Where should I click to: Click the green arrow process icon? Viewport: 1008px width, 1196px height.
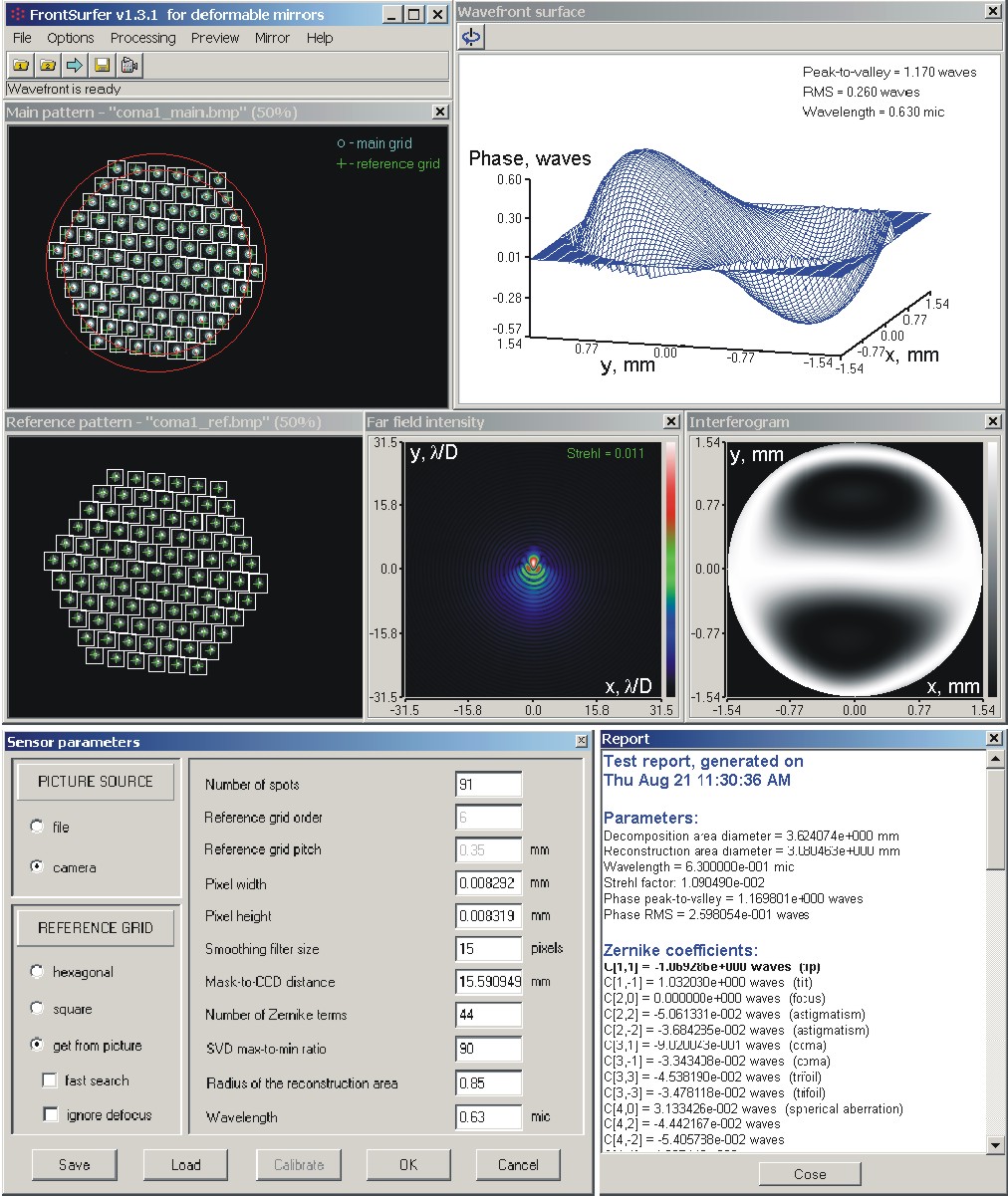(74, 66)
